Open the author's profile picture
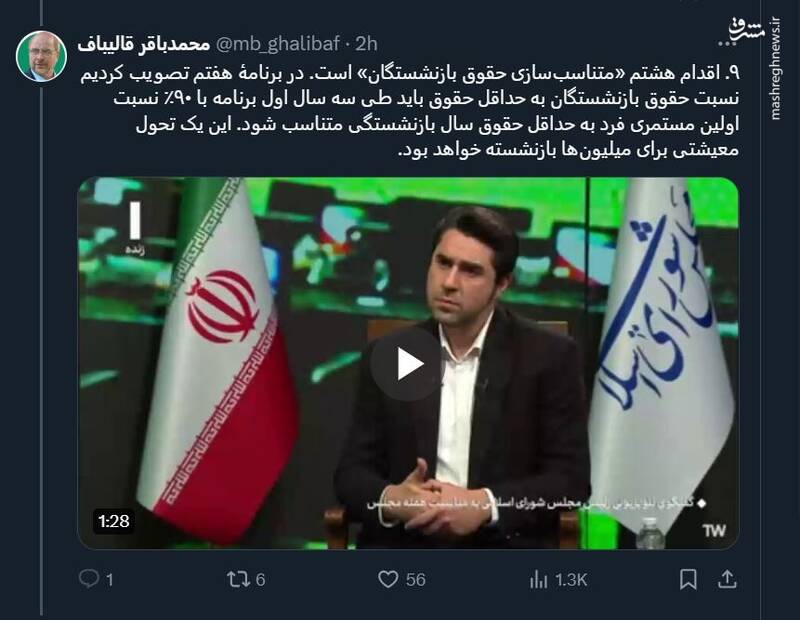Viewport: 800px width, 620px height. [41, 56]
